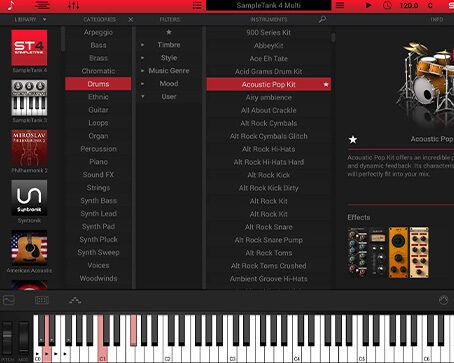Open the Info tab header
This screenshot has width=454, height=363.
pyautogui.click(x=436, y=20)
